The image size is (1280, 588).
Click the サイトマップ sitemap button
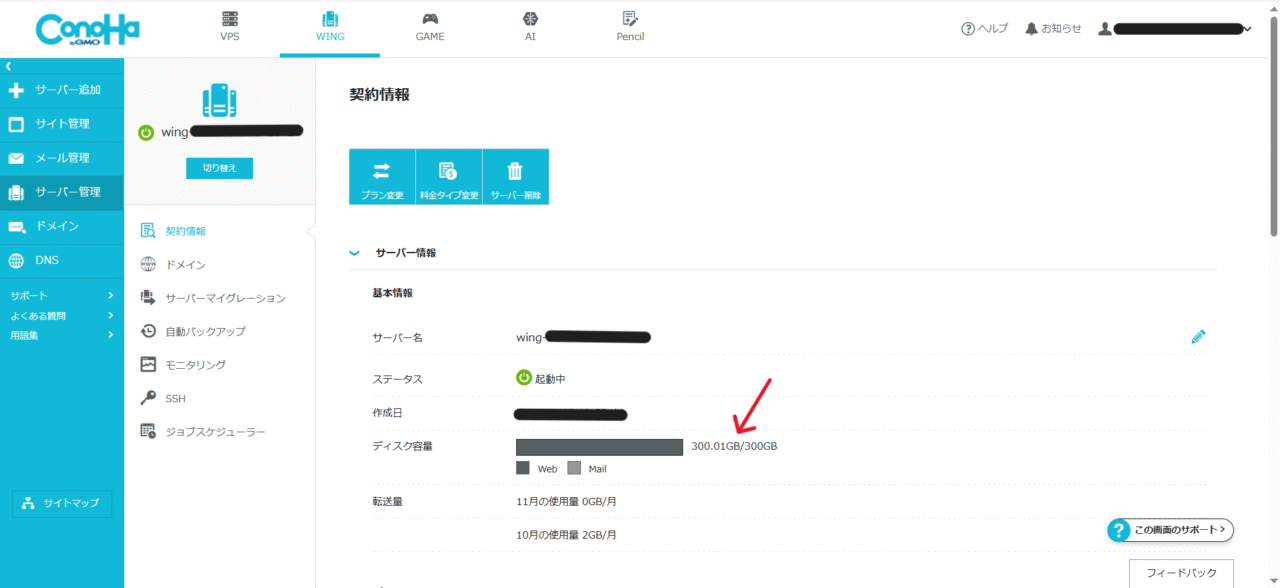tap(62, 503)
